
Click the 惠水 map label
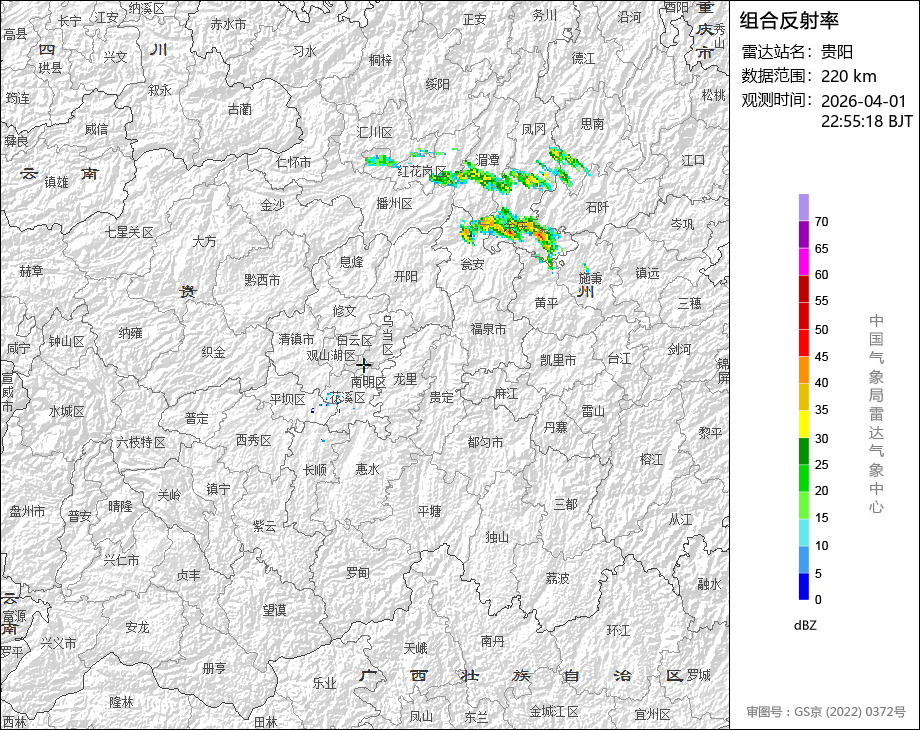[367, 469]
